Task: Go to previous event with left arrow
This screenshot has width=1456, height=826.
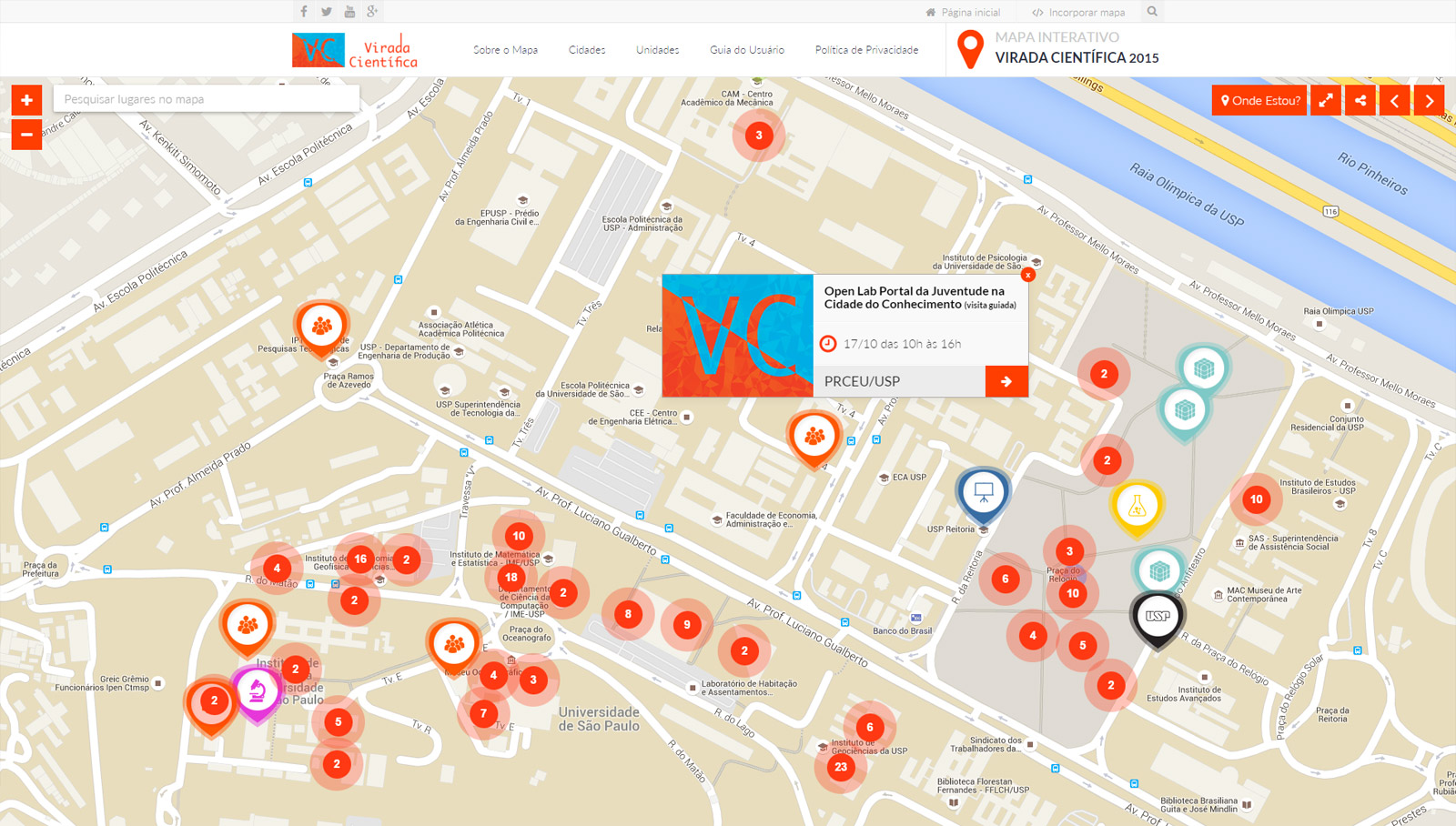Action: (x=1394, y=100)
